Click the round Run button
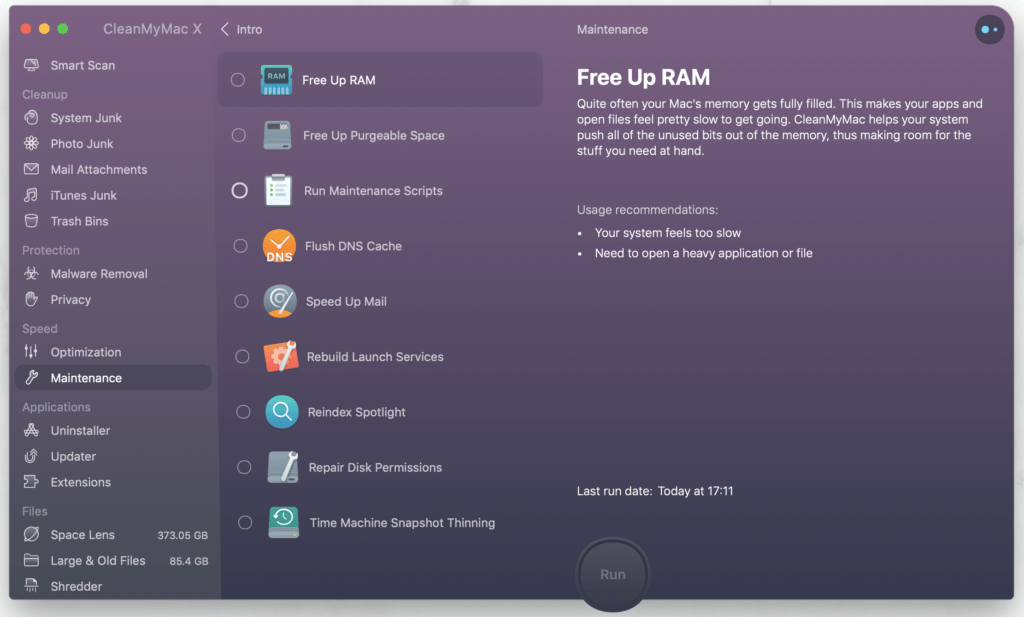 (613, 574)
